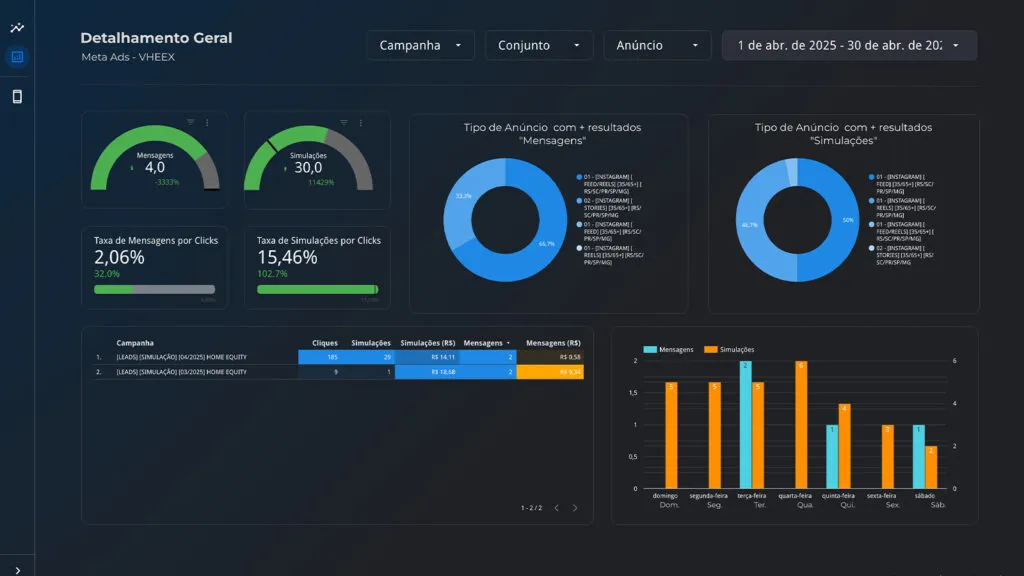Click first legend entry FEED in Simulações donut
This screenshot has width=1024, height=576.
click(902, 184)
